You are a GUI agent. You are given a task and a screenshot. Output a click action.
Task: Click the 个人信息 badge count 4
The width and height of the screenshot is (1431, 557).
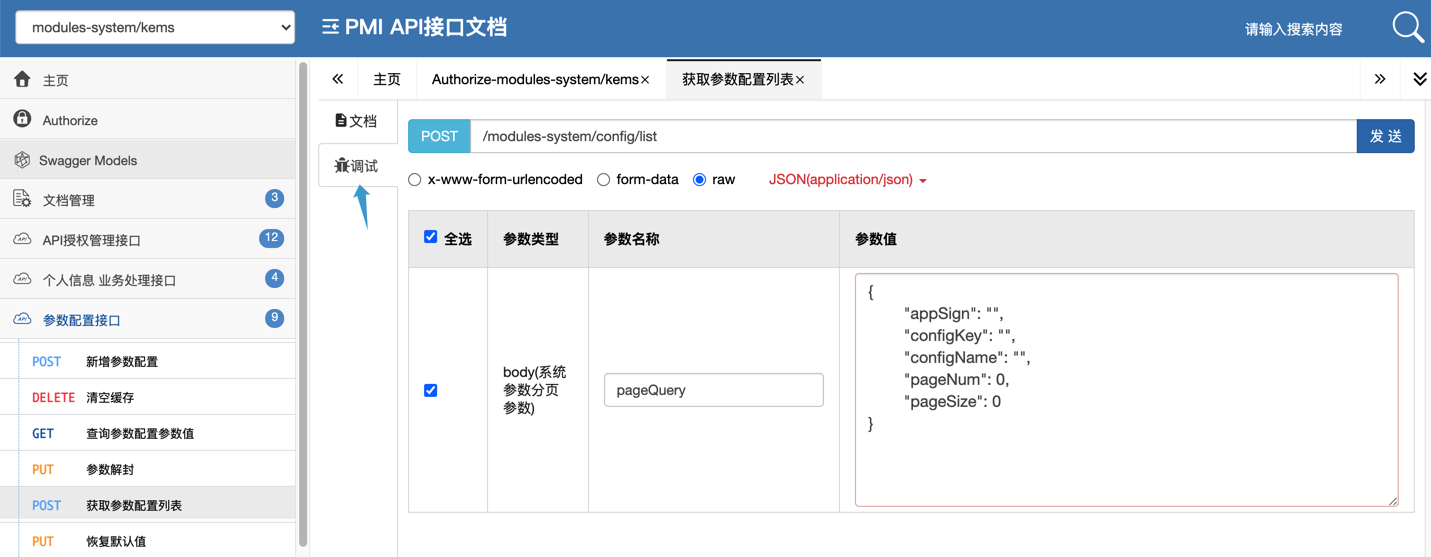pyautogui.click(x=274, y=278)
